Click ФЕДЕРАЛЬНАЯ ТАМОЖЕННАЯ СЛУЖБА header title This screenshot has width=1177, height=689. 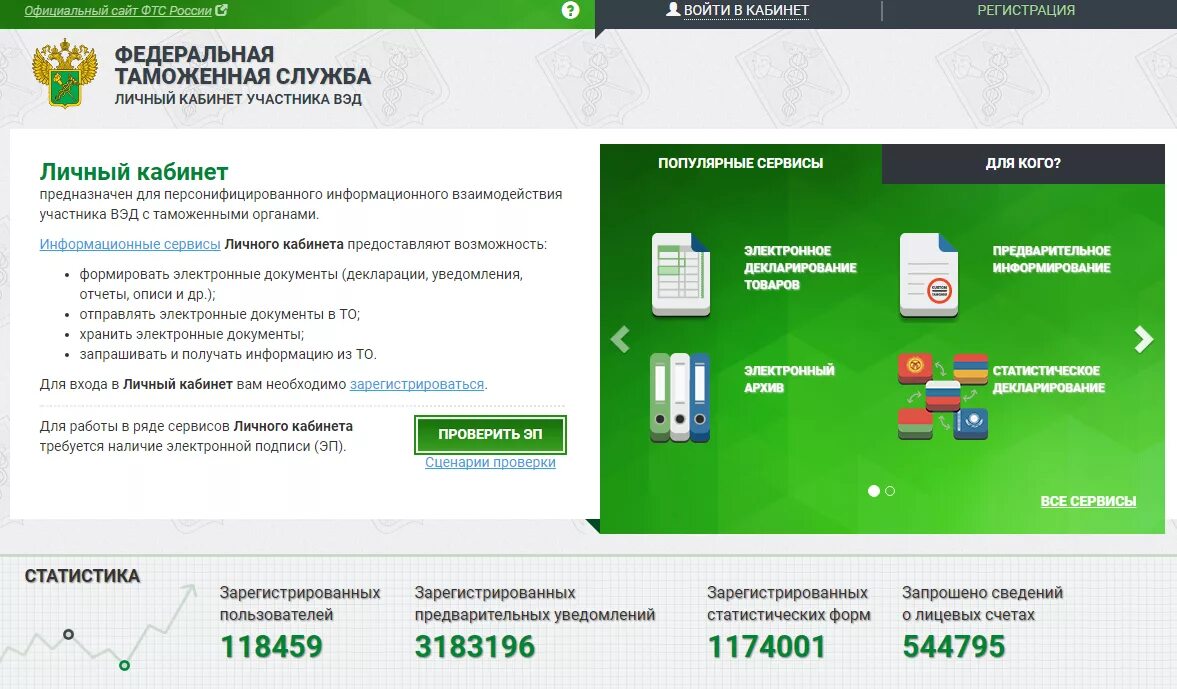pos(242,65)
